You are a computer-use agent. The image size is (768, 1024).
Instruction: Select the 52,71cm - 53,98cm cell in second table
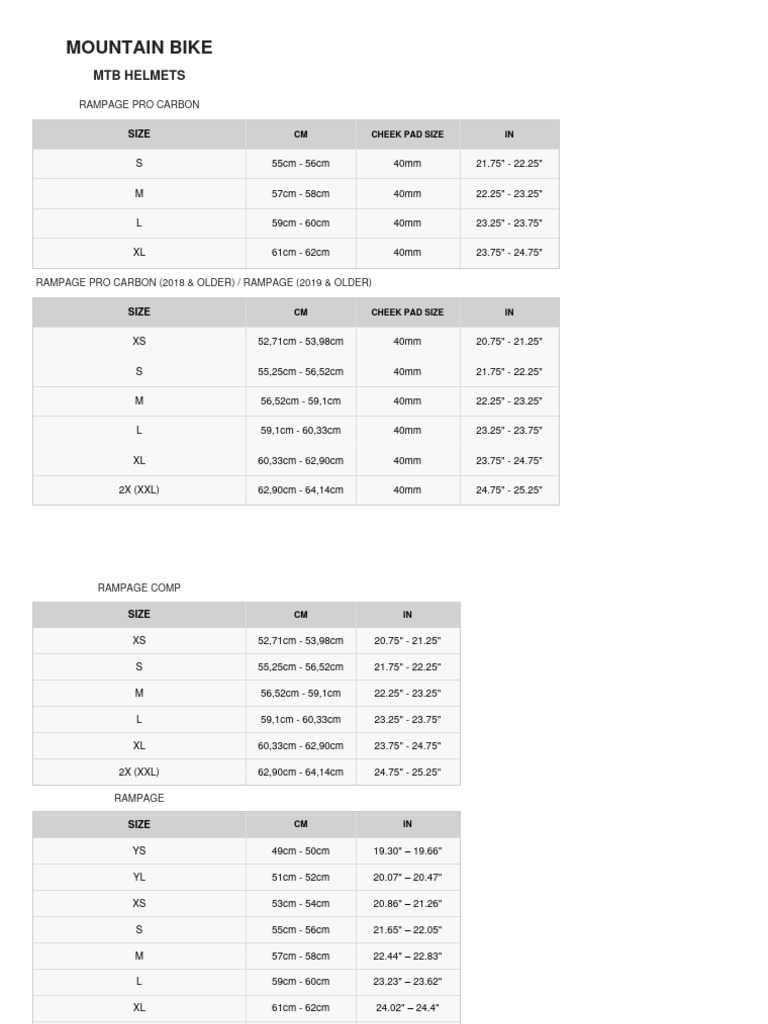click(300, 341)
